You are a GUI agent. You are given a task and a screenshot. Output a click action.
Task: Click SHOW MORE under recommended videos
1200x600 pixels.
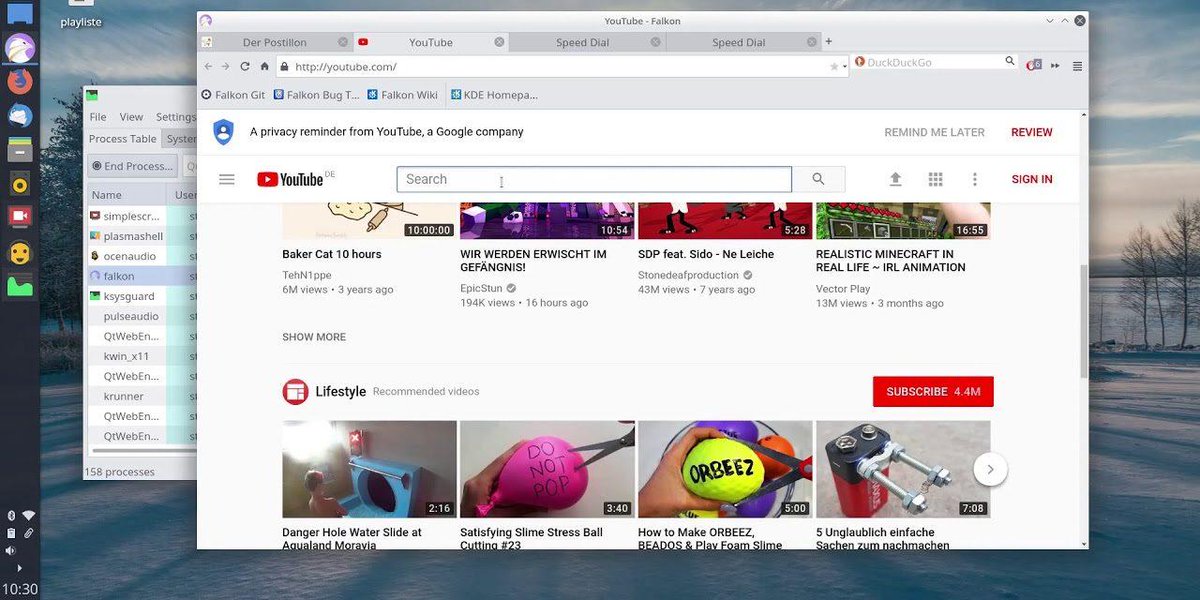coord(314,337)
